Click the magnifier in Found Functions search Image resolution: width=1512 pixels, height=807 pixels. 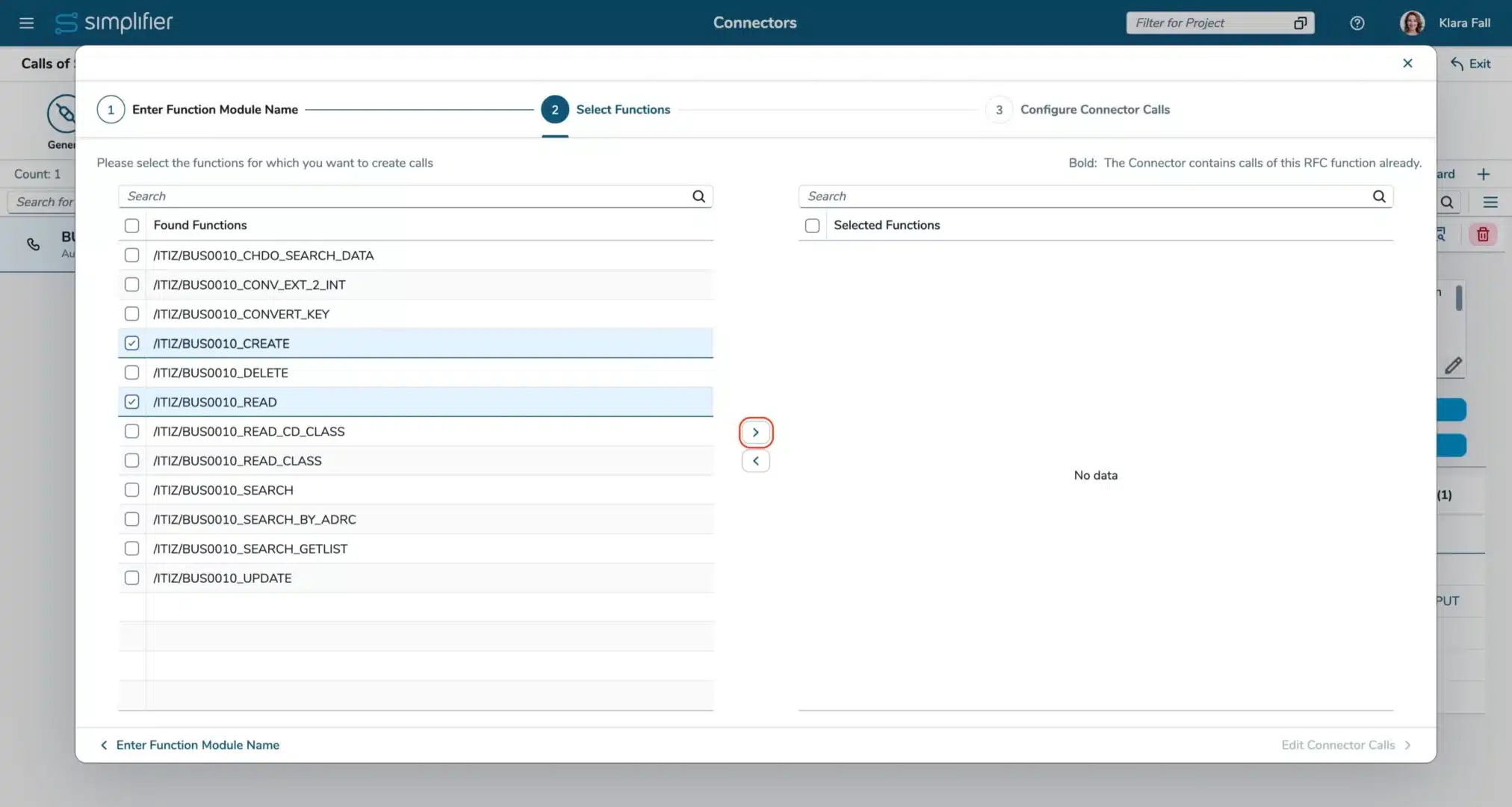698,197
